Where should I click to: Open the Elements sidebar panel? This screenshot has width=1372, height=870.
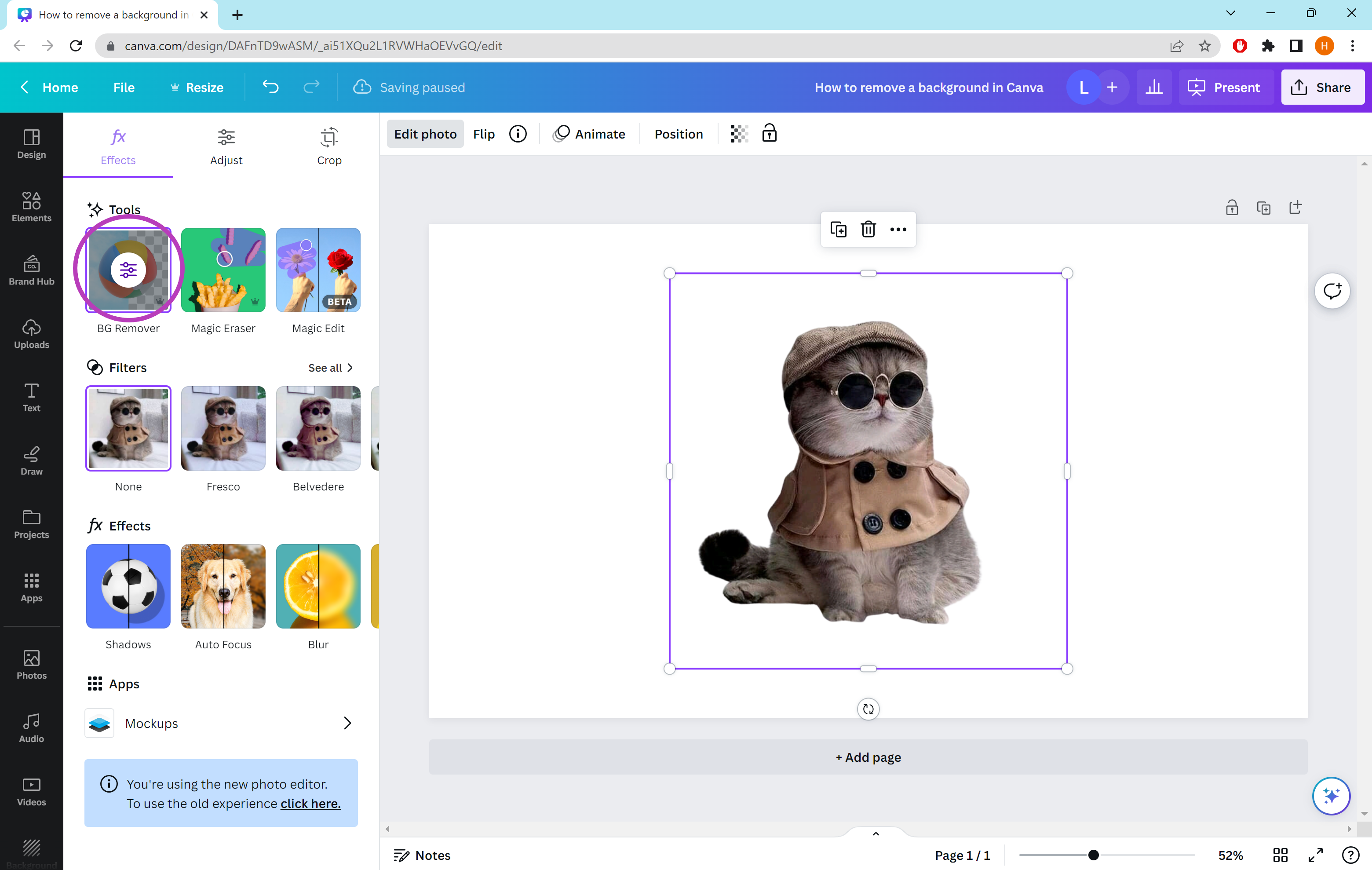[31, 208]
